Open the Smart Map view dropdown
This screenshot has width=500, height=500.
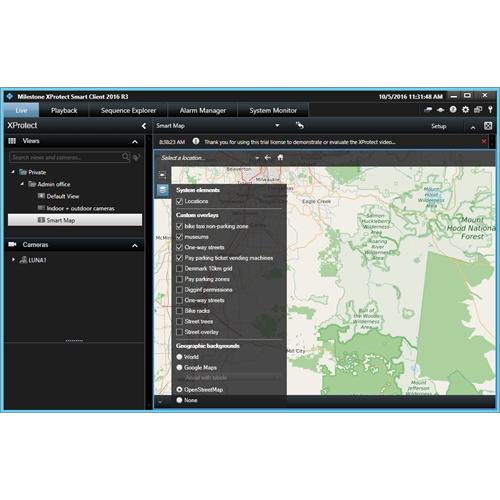277,125
